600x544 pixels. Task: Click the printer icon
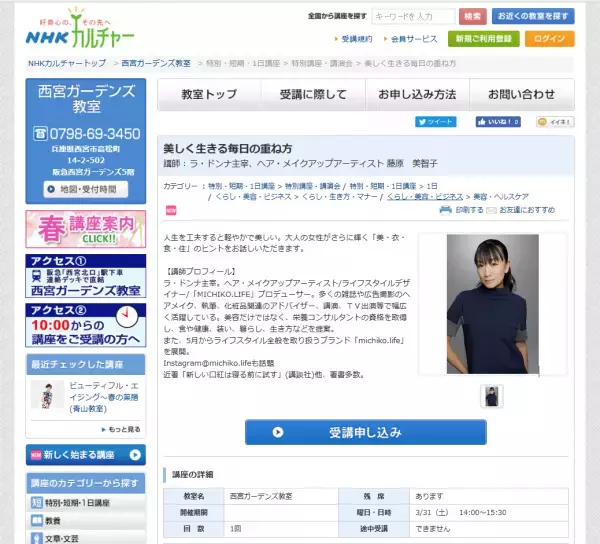tap(446, 210)
